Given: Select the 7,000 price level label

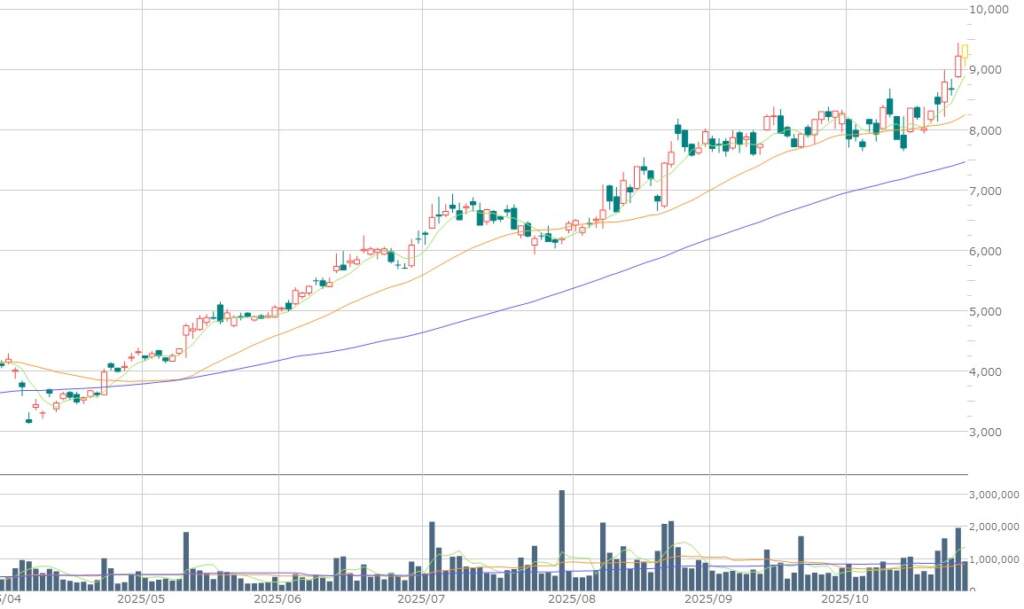Looking at the screenshot, I should click(x=988, y=191).
